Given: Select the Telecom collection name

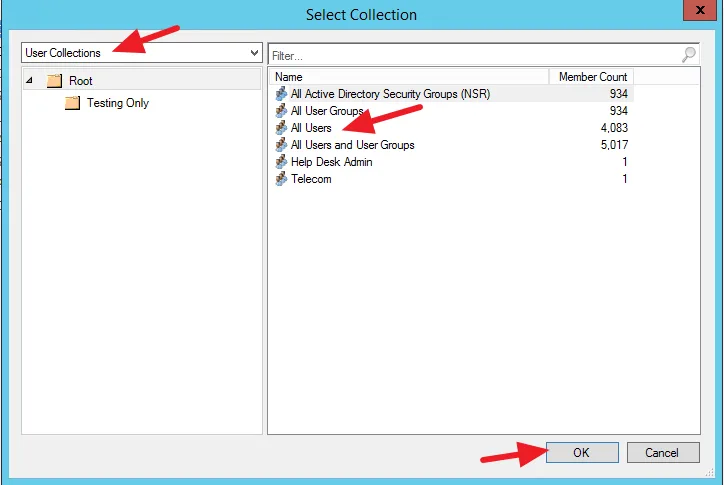Looking at the screenshot, I should [x=311, y=179].
